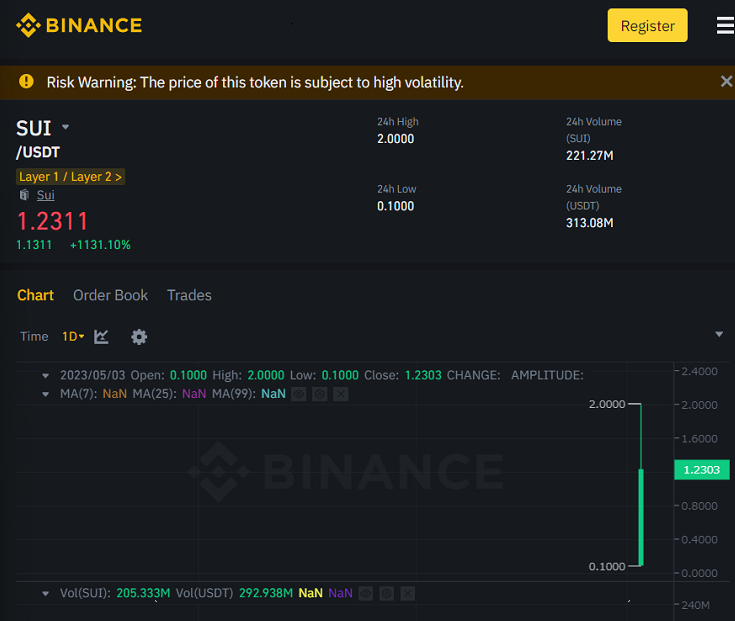
Task: Open Volume indicator settings icon
Action: (x=386, y=593)
